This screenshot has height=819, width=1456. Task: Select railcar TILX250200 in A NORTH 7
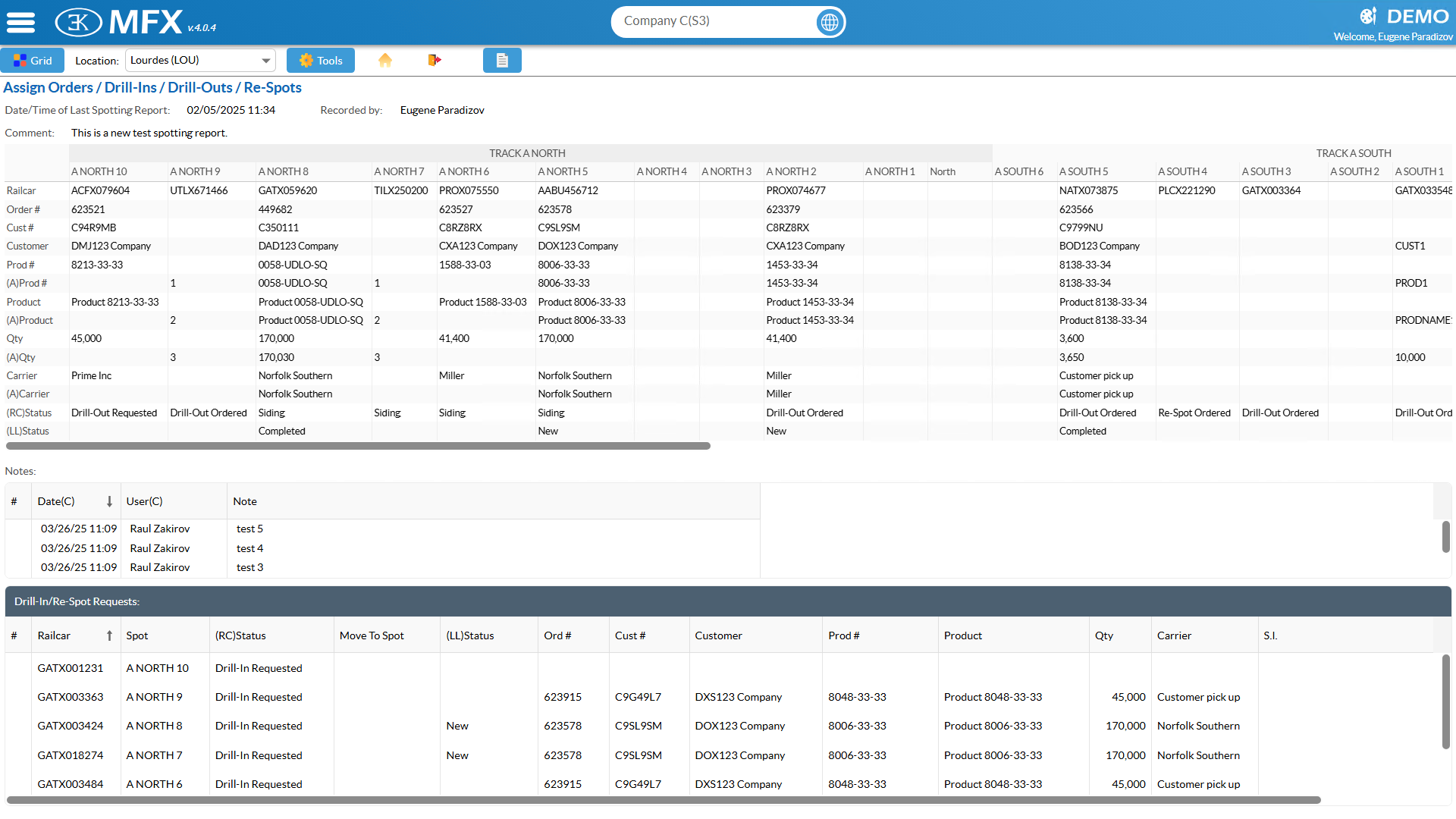click(400, 190)
